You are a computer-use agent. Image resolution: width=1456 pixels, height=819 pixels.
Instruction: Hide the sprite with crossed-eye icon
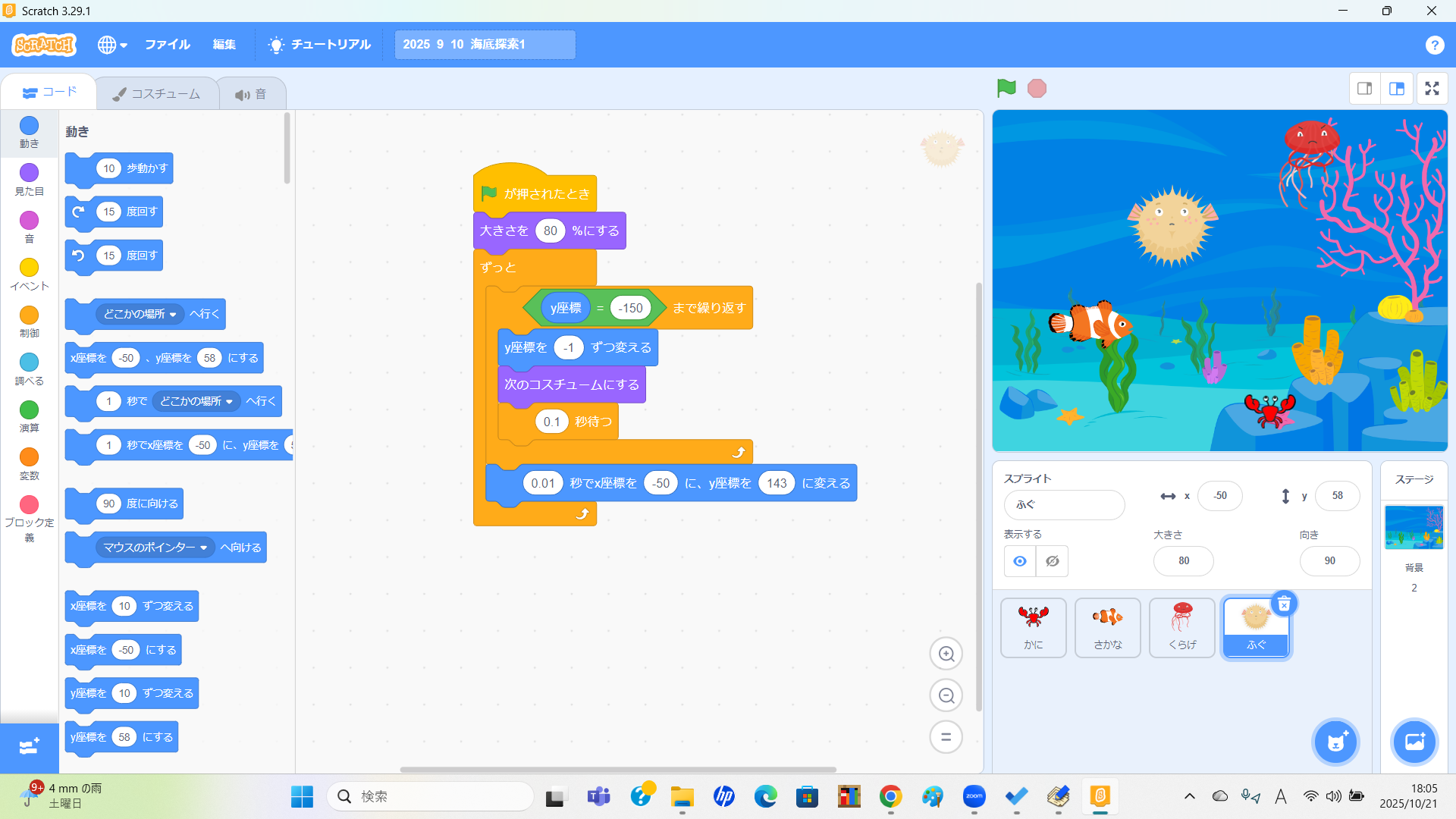pos(1053,561)
